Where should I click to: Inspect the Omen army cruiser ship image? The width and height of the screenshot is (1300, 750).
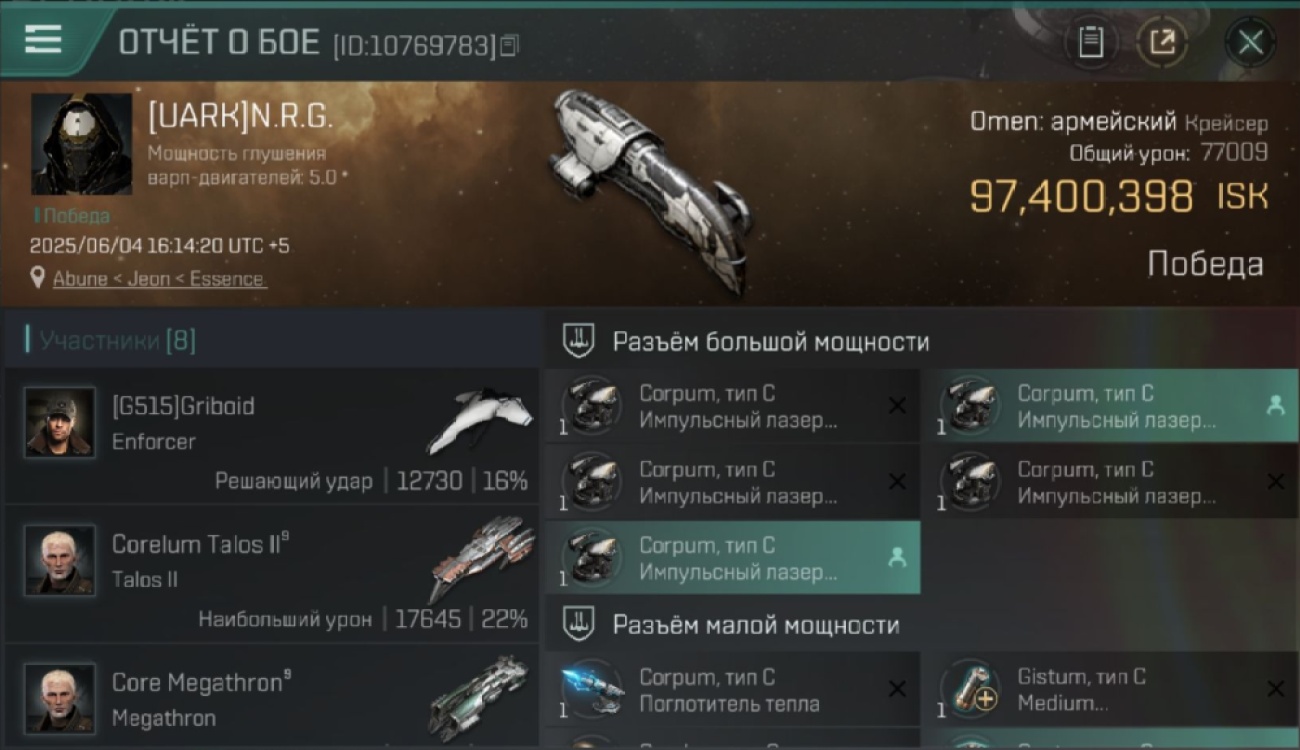point(650,190)
